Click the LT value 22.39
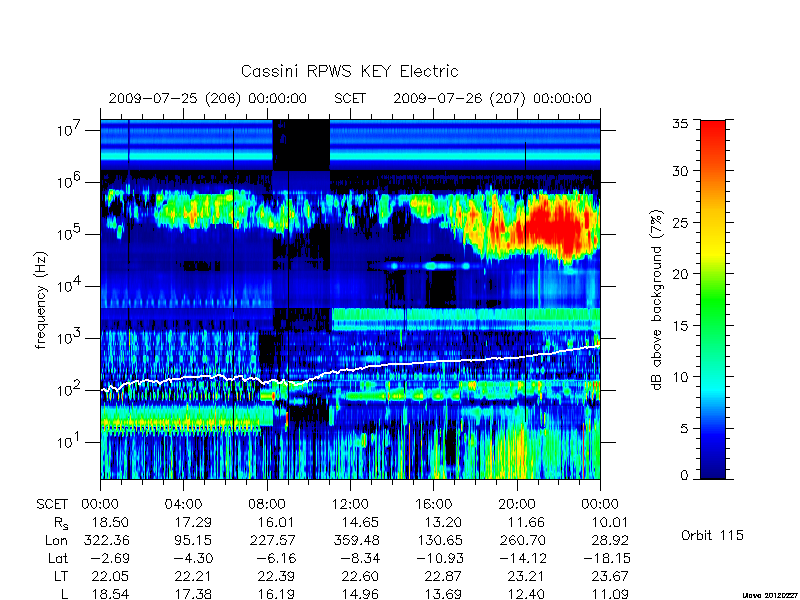The height and width of the screenshot is (600, 800). point(276,576)
